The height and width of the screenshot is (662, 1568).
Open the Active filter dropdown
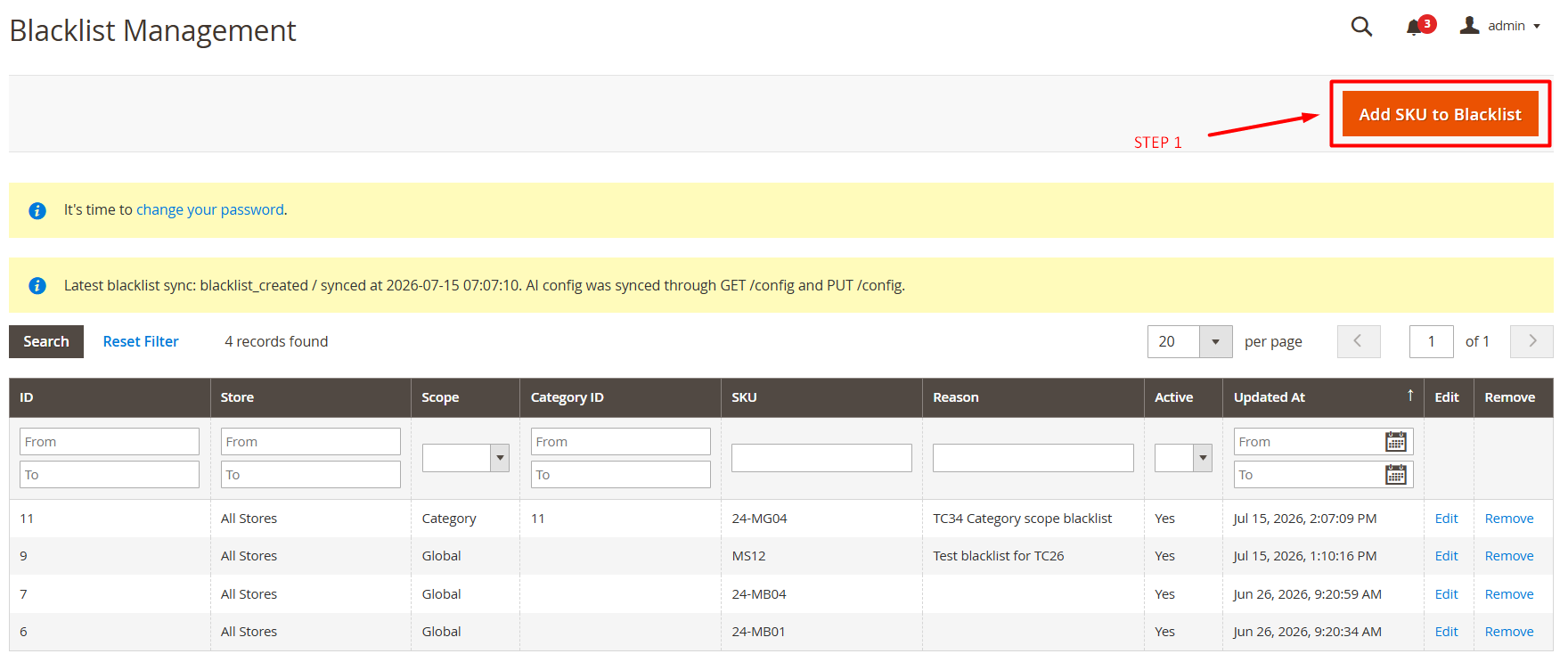click(1183, 458)
